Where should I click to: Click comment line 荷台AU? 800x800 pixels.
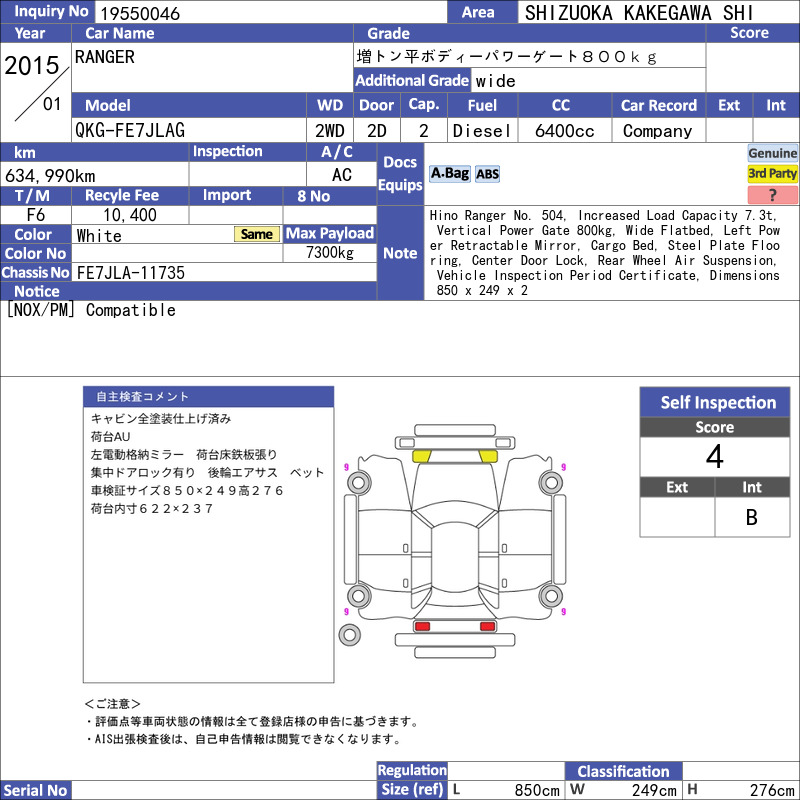coord(110,437)
